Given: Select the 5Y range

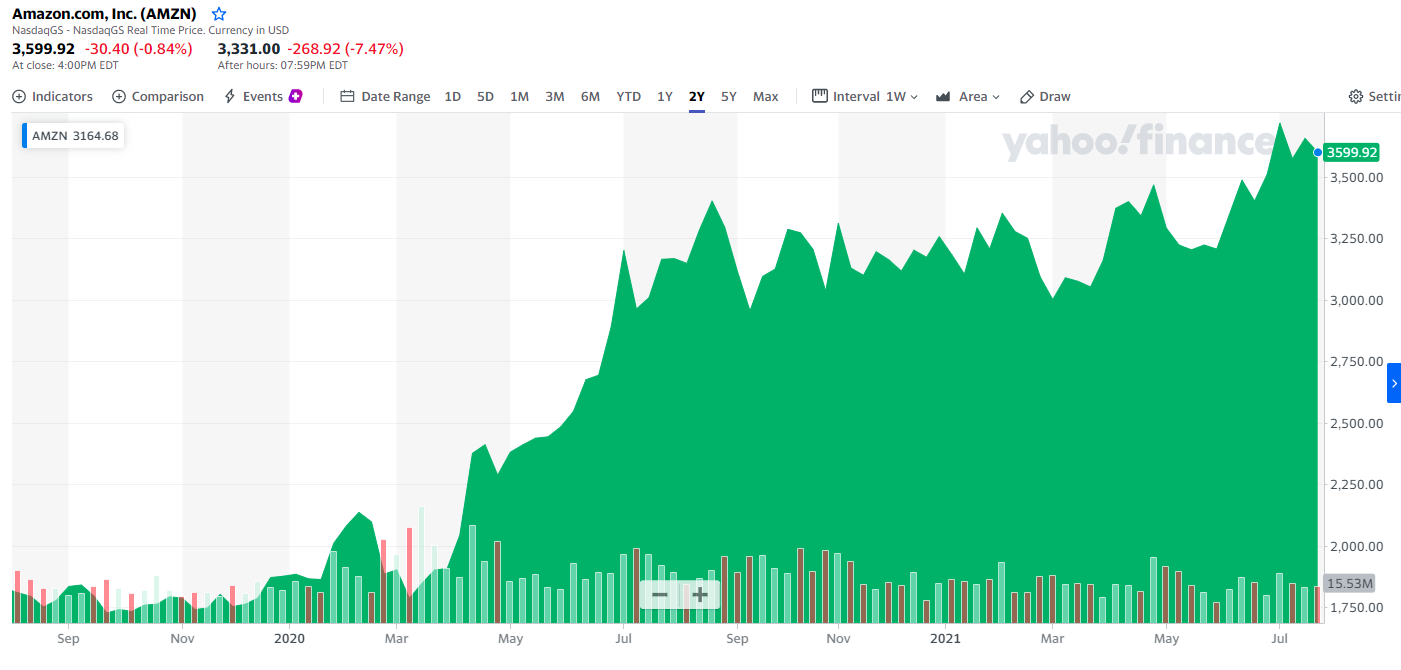Looking at the screenshot, I should [x=729, y=97].
